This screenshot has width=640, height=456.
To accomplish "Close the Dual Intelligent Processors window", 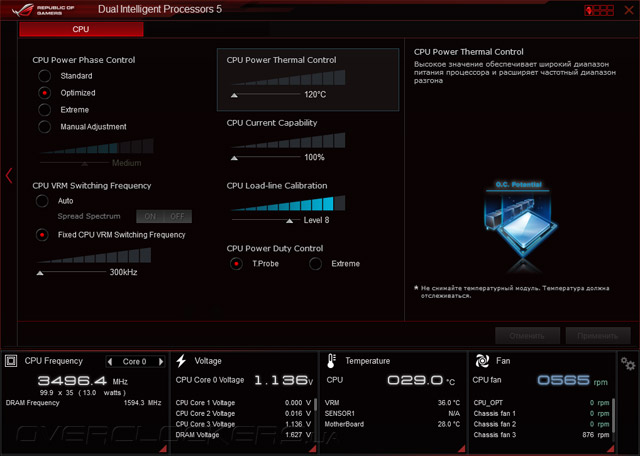I will (x=629, y=10).
